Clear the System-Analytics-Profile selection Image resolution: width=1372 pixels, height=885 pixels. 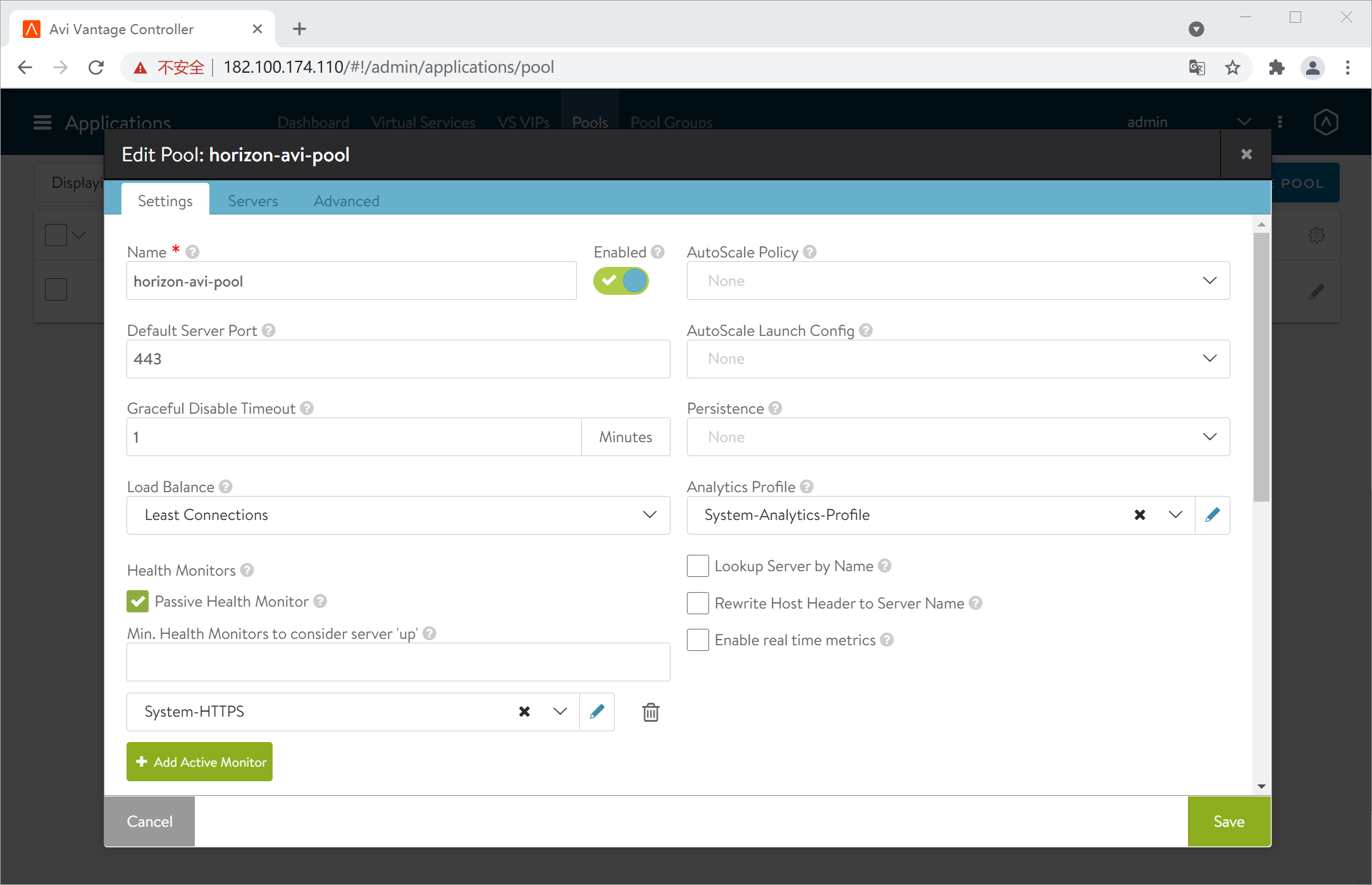(1139, 515)
